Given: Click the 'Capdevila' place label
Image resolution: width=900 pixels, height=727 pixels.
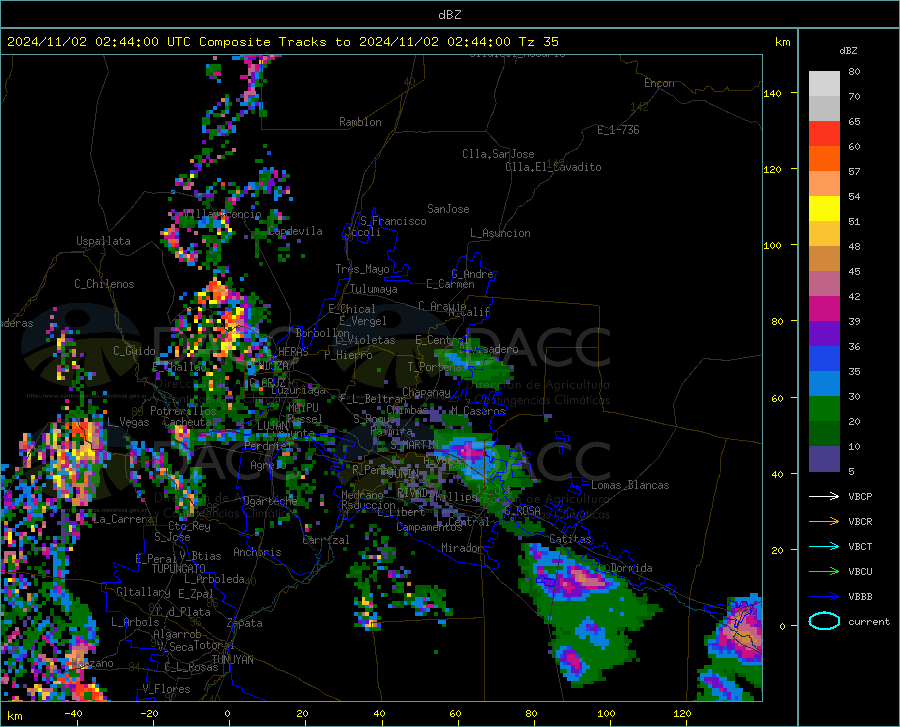Looking at the screenshot, I should 295,231.
